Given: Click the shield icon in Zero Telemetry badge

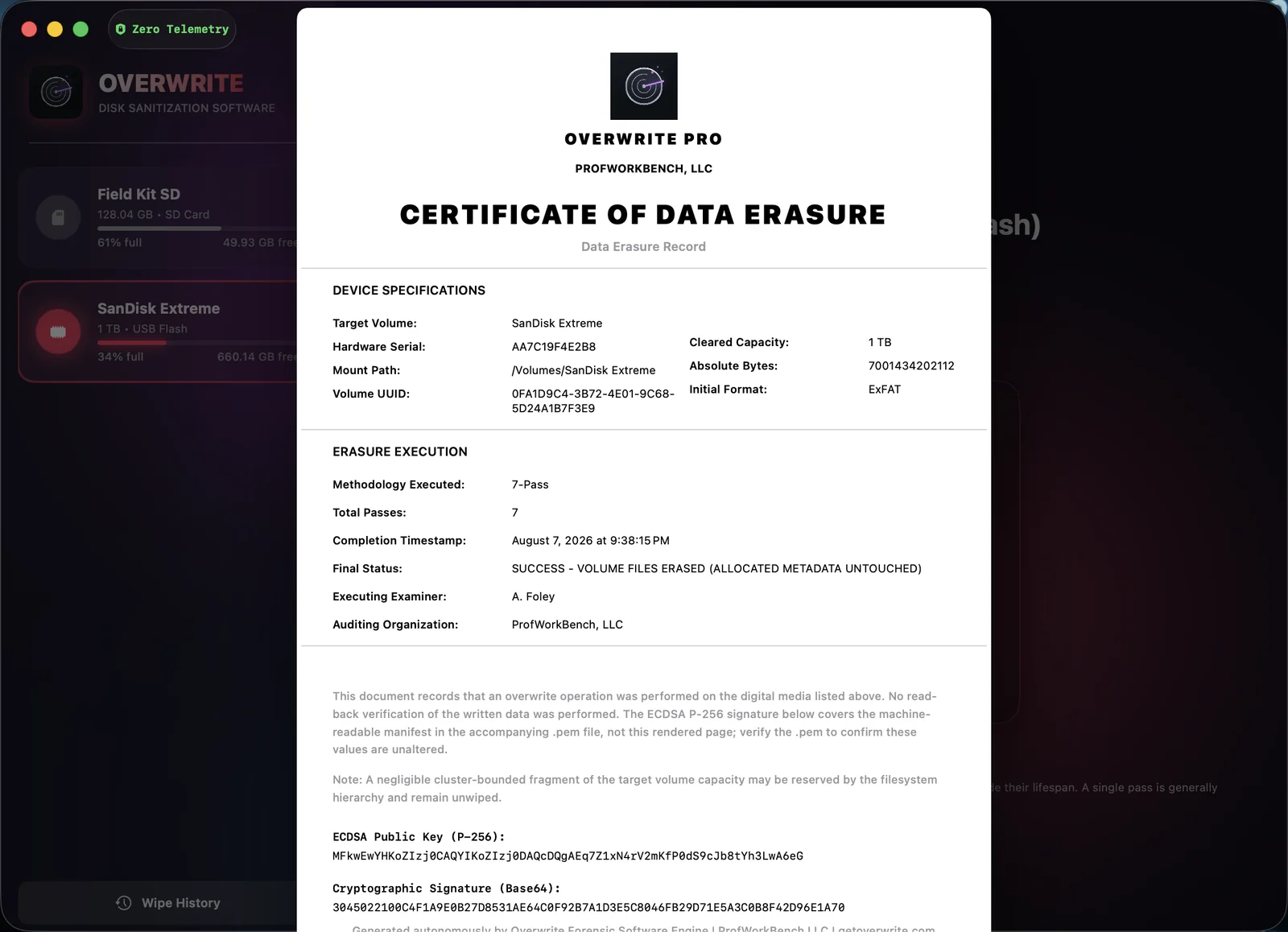Looking at the screenshot, I should [x=121, y=29].
